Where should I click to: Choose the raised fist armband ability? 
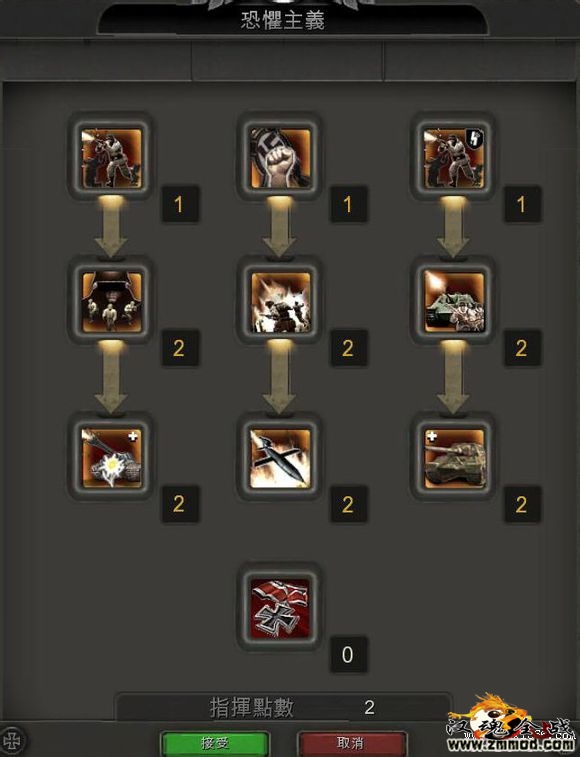280,157
